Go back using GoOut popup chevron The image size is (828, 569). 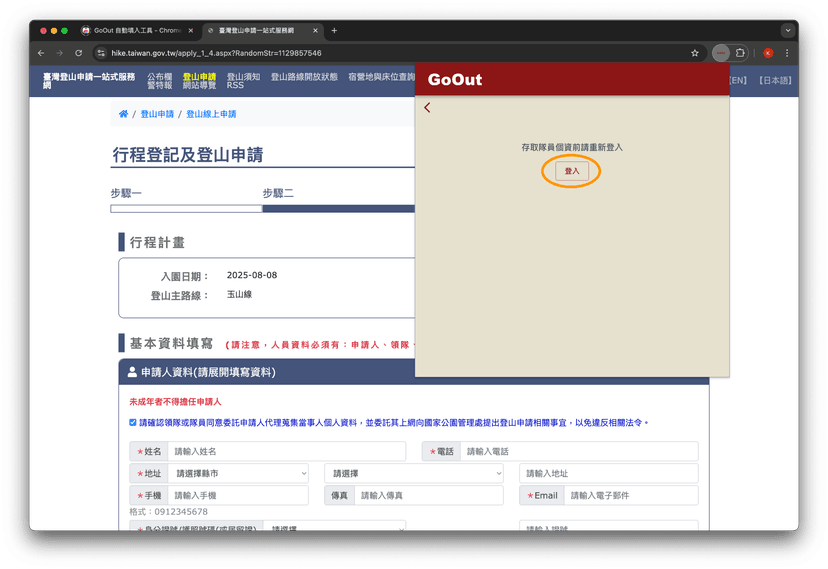[427, 108]
